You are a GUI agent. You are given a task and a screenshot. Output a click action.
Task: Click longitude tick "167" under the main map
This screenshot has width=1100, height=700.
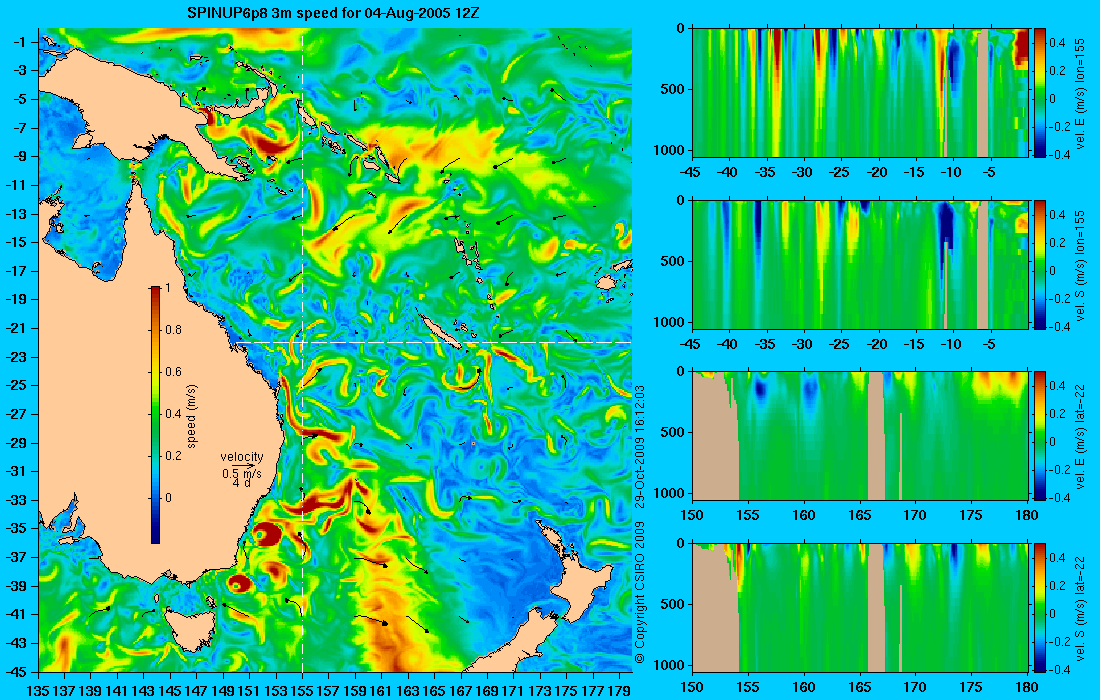pos(461,690)
